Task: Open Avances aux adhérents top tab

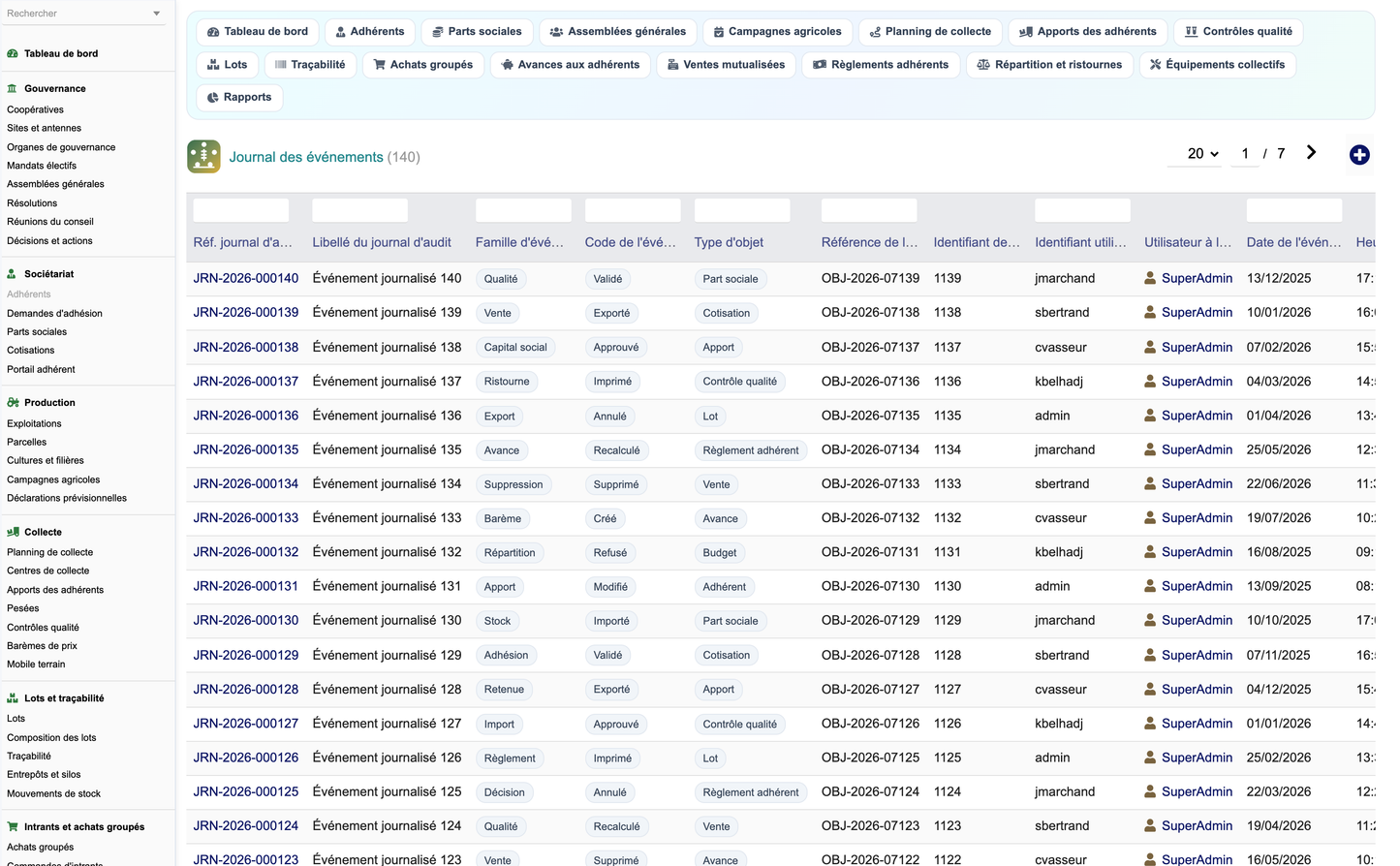Action: tap(570, 65)
